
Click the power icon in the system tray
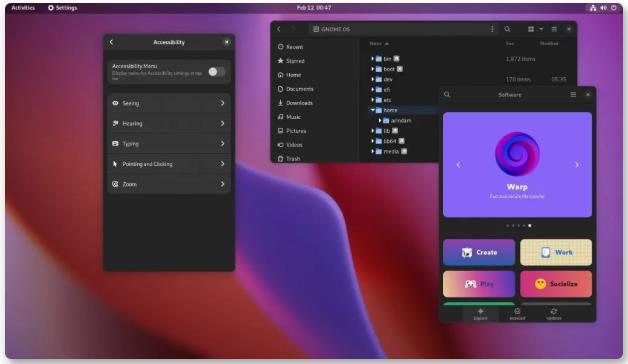pyautogui.click(x=614, y=8)
